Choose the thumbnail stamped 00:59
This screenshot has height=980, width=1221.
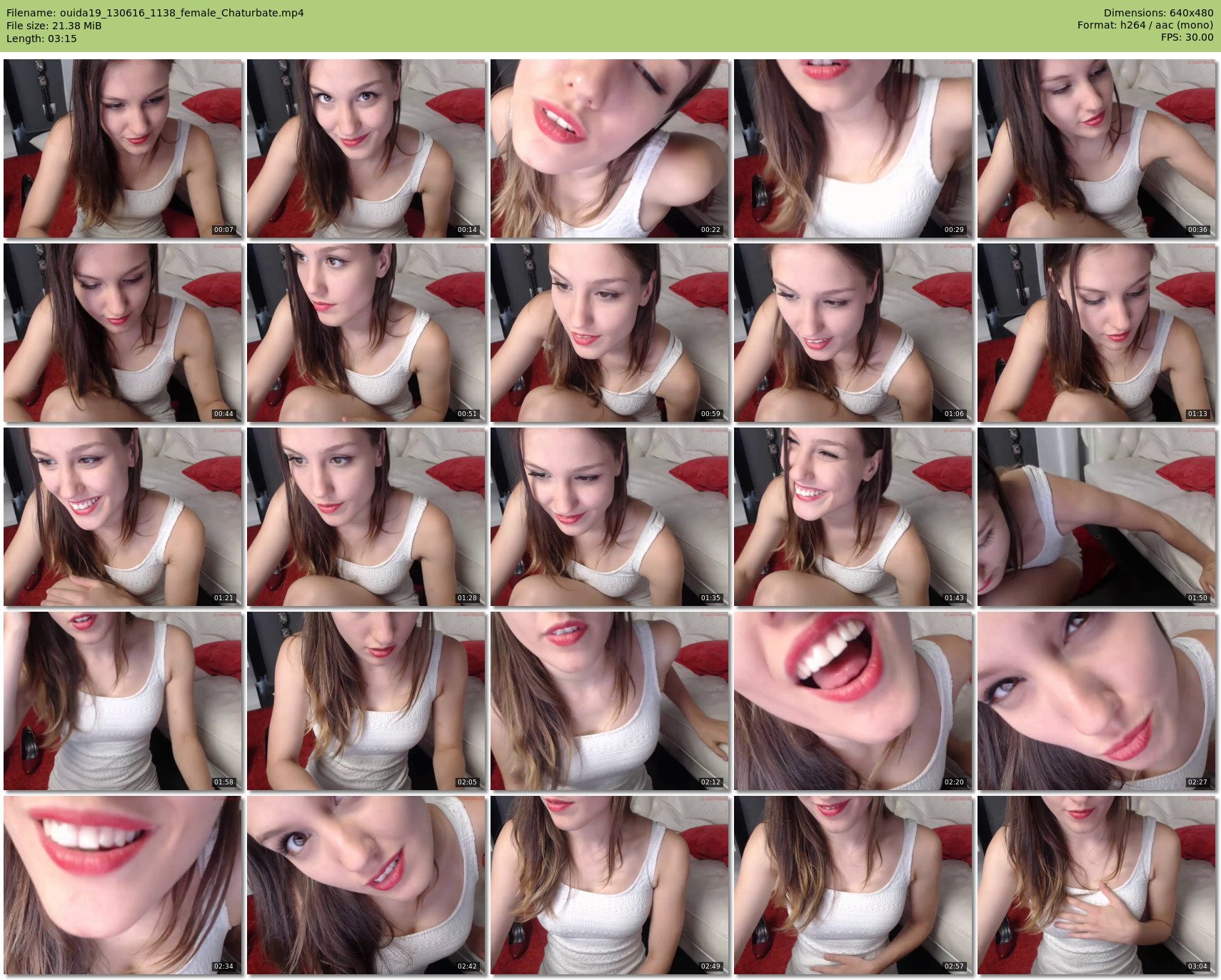coord(610,333)
